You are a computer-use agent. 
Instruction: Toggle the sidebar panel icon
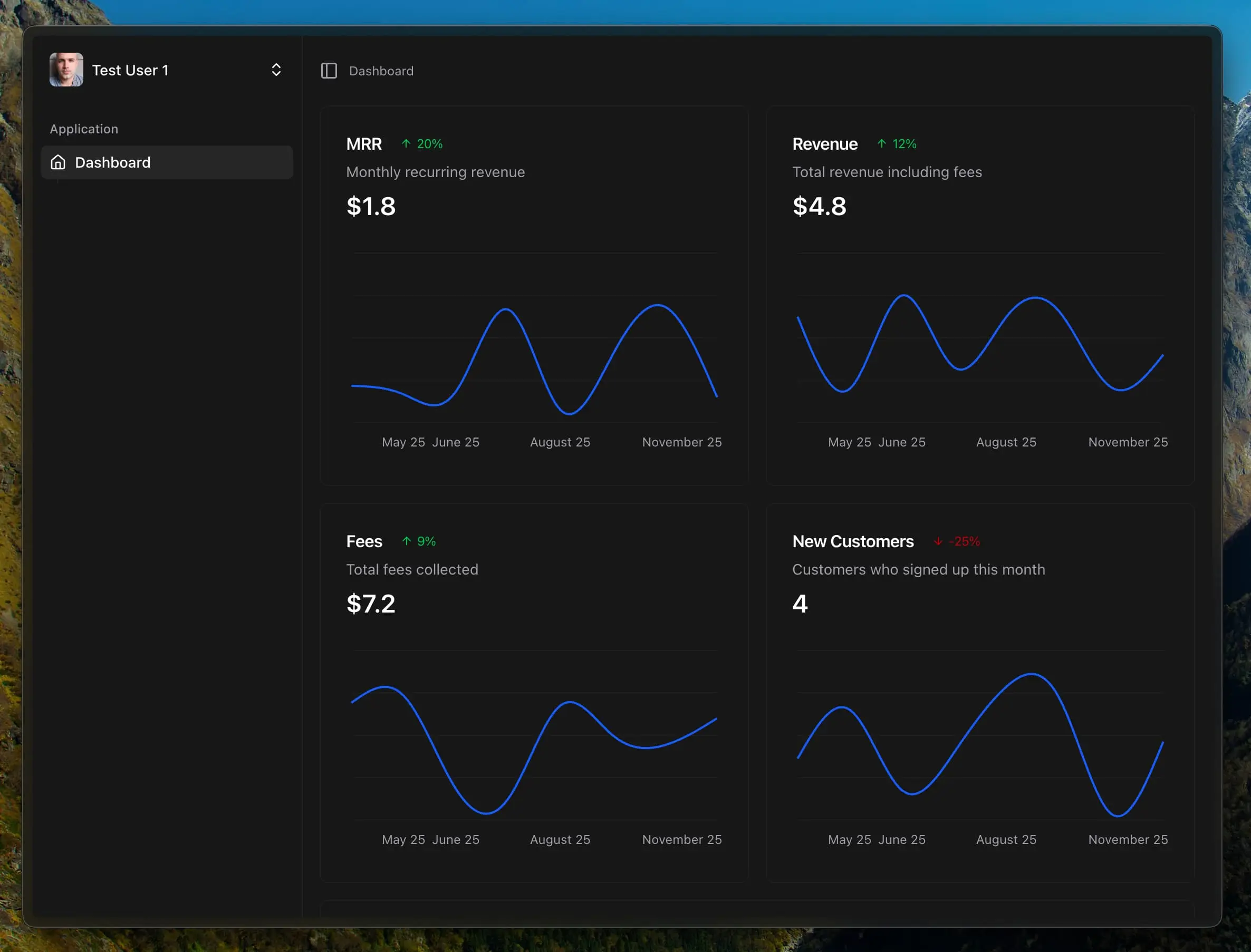click(329, 71)
